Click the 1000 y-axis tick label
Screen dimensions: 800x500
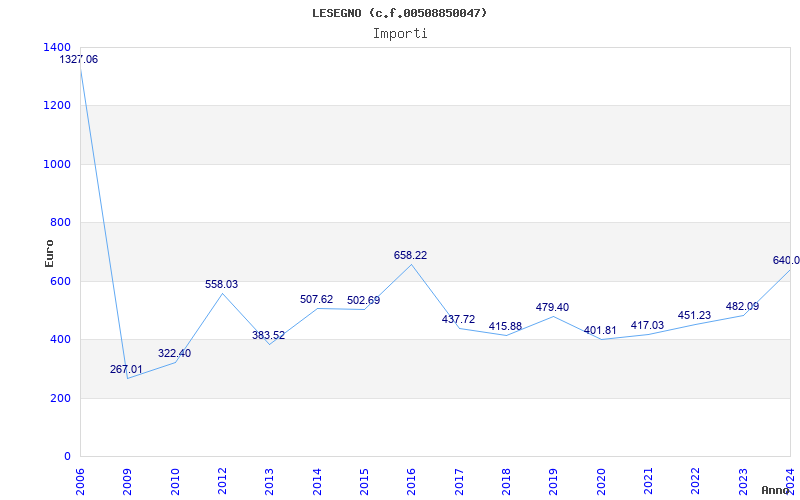click(x=57, y=164)
